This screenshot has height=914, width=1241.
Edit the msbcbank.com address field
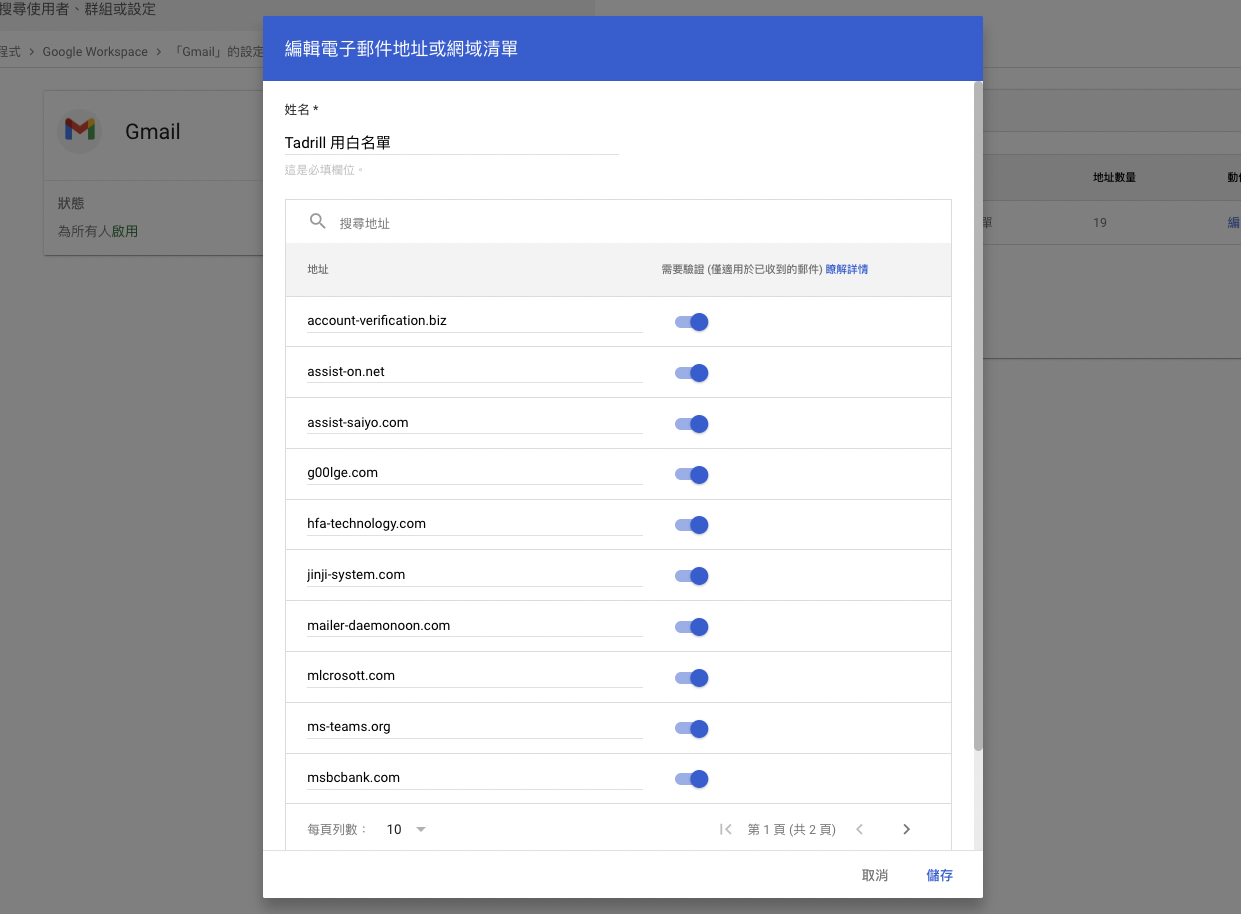(x=475, y=778)
